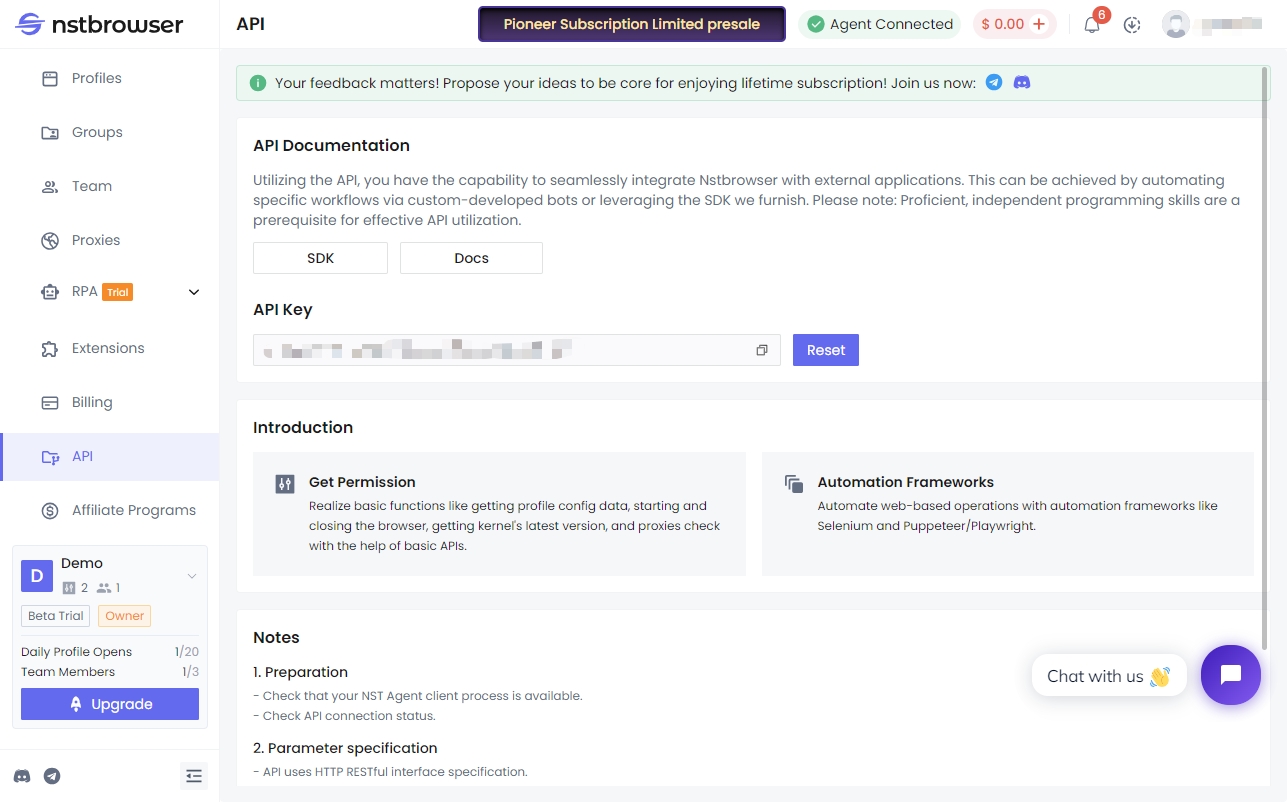
Task: Add funds with balance plus icon
Action: (1039, 24)
